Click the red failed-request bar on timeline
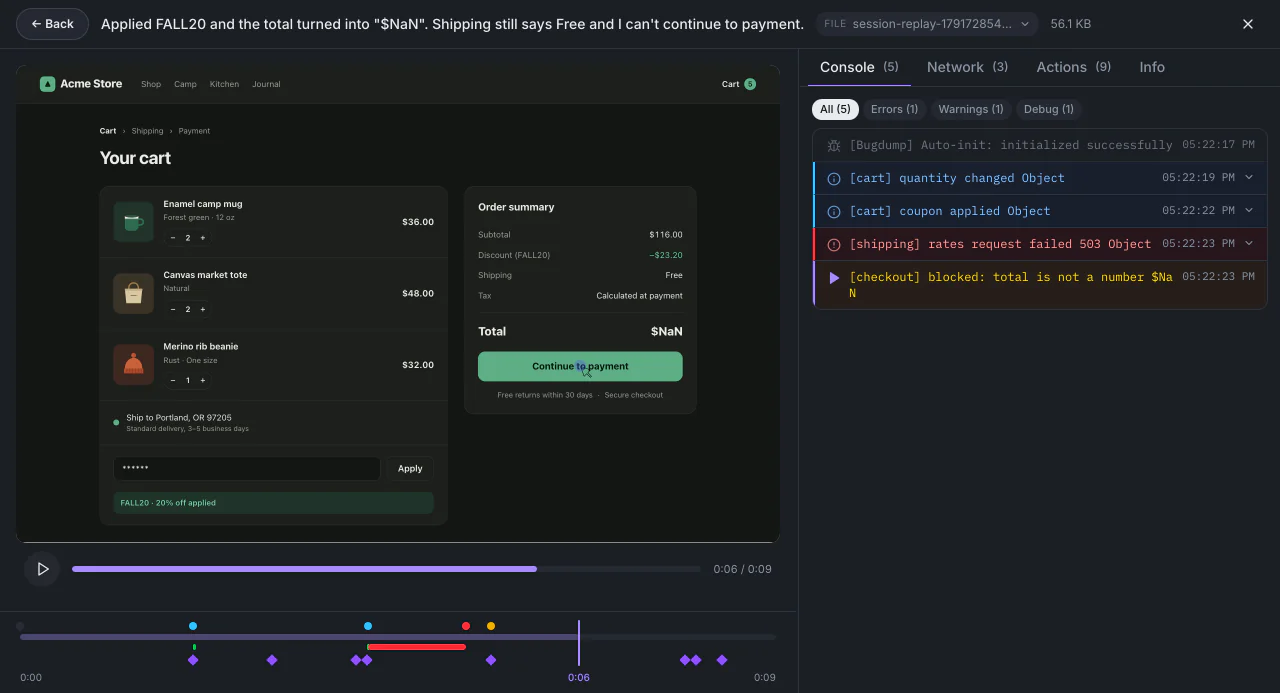Viewport: 1280px width, 693px height. coord(416,647)
